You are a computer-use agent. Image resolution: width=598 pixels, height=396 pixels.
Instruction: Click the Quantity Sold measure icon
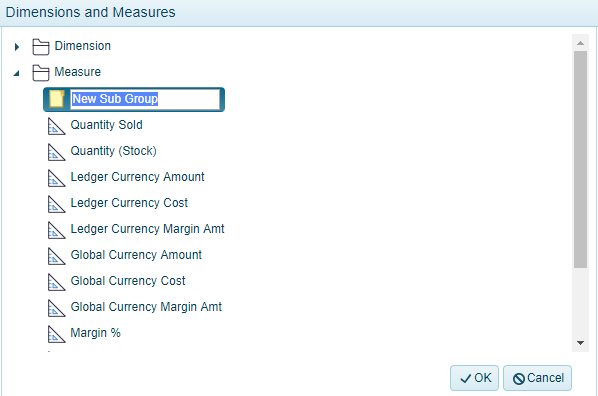(56, 126)
